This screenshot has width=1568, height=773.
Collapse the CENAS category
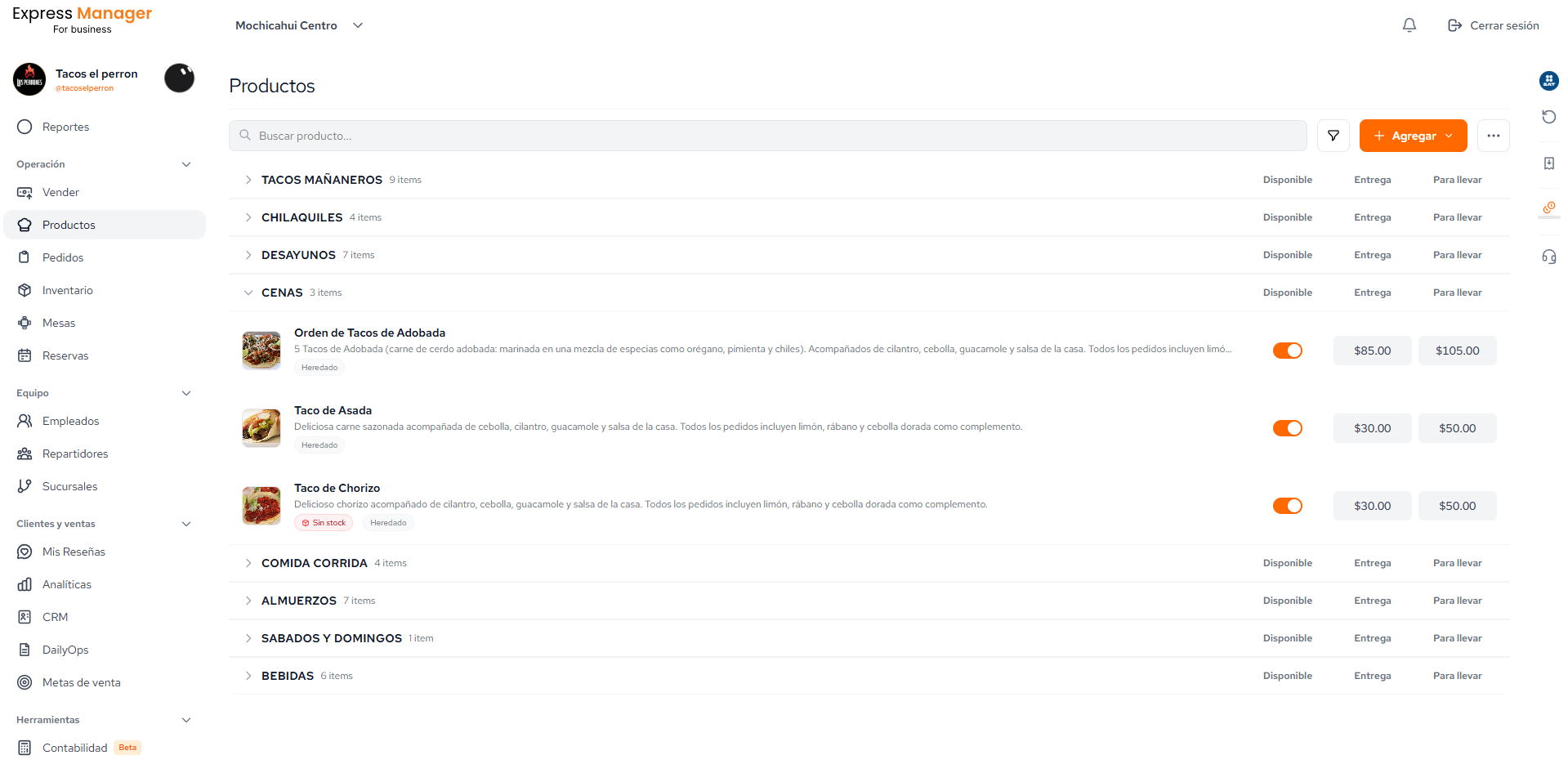[248, 293]
